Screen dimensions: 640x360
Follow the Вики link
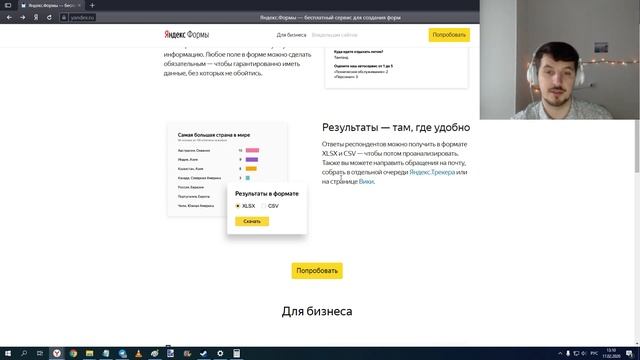366,182
